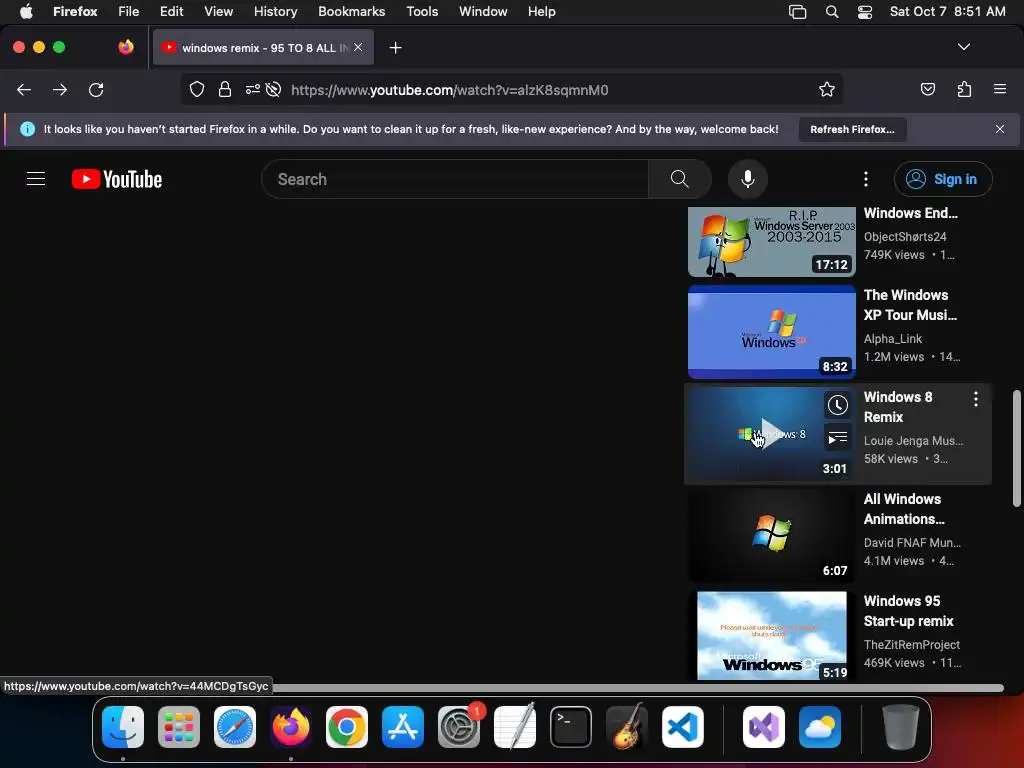Open Windows End... video title
1024x768 pixels.
coord(910,213)
